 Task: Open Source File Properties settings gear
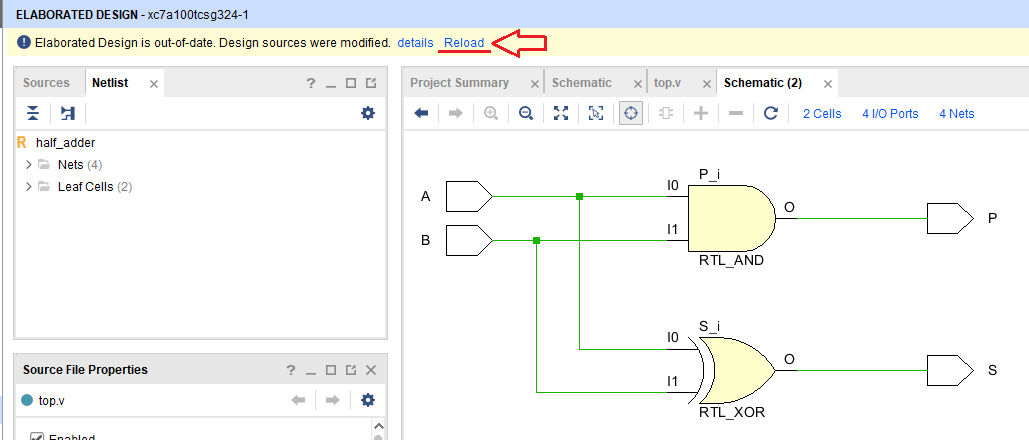(368, 400)
